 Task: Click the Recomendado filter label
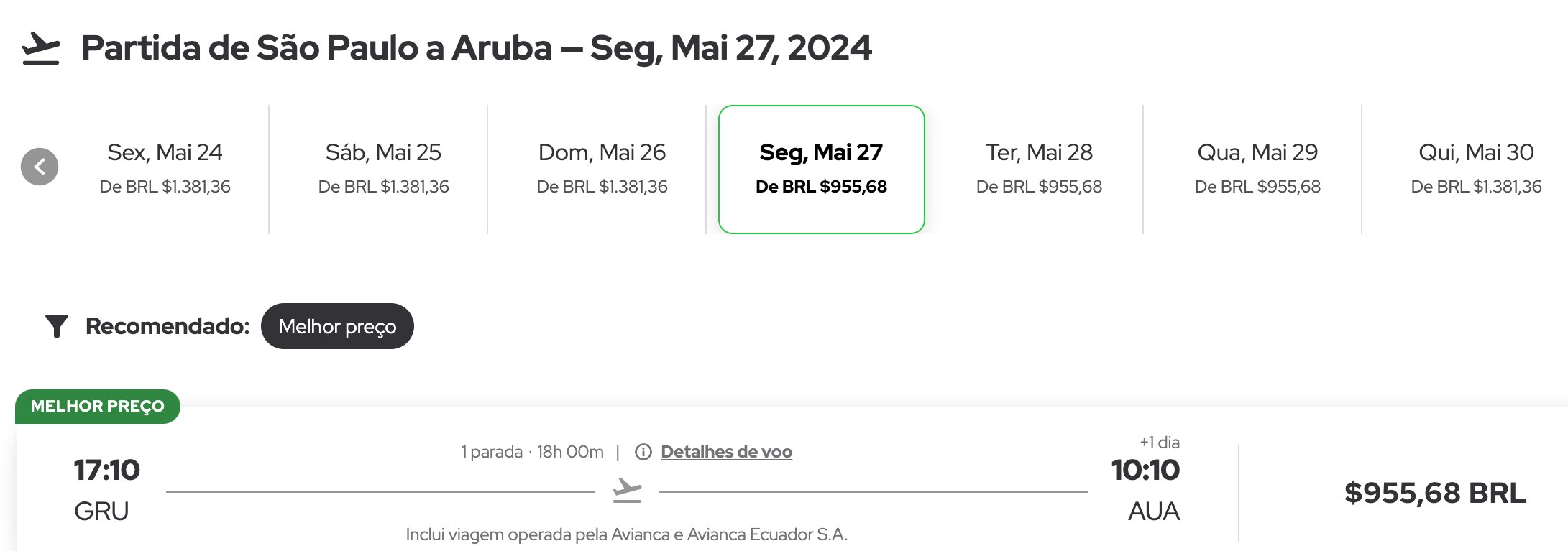168,326
